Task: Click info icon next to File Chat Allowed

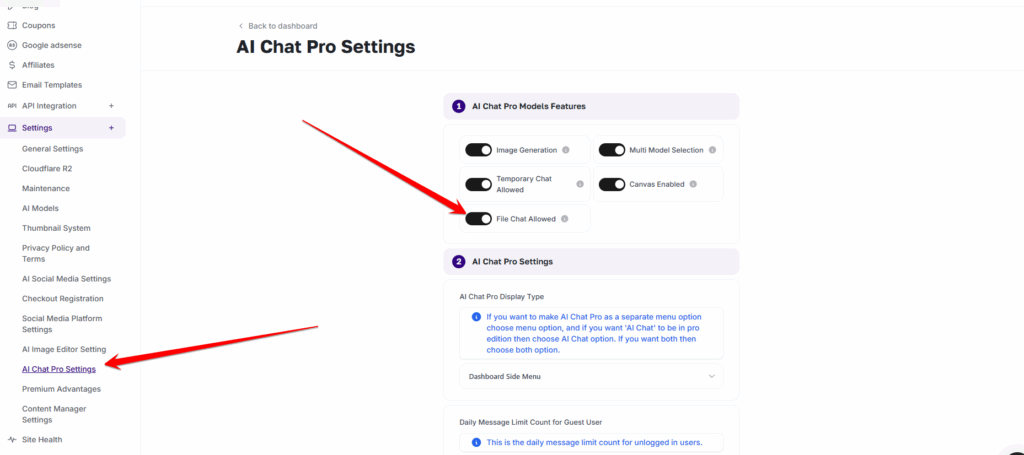Action: (x=565, y=219)
